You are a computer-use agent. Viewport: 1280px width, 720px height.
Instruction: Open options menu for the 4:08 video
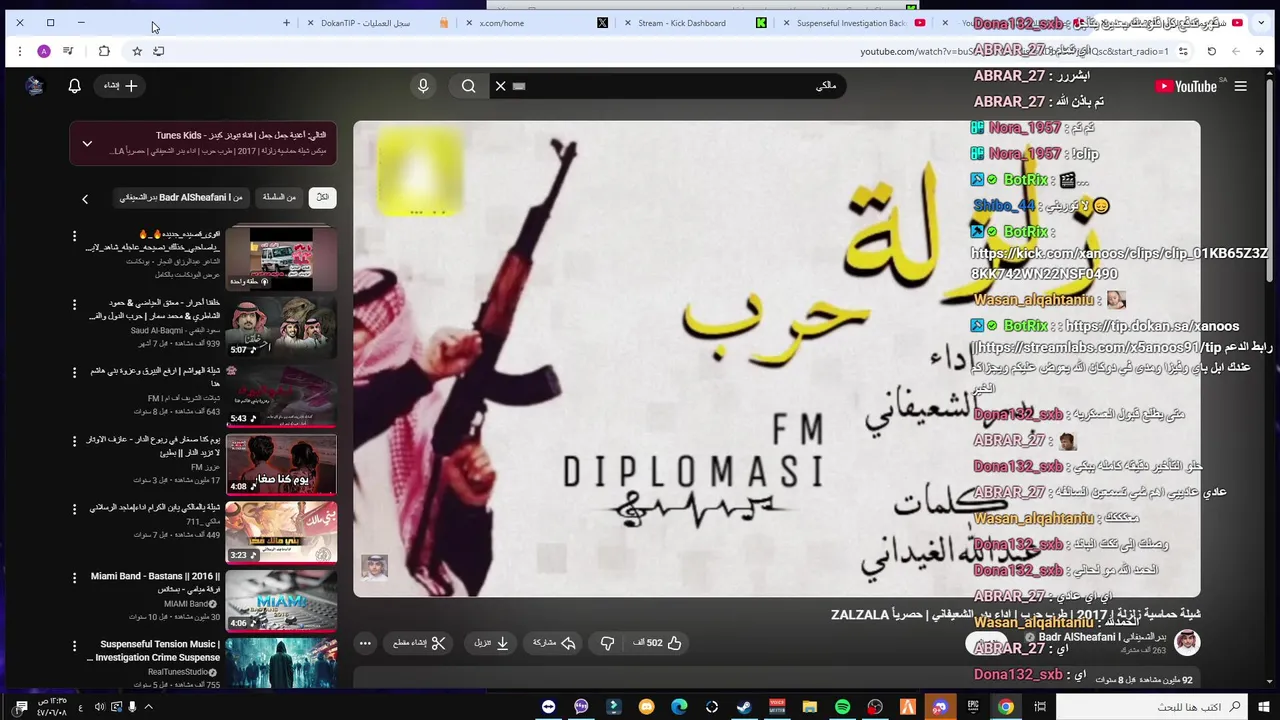(x=74, y=441)
